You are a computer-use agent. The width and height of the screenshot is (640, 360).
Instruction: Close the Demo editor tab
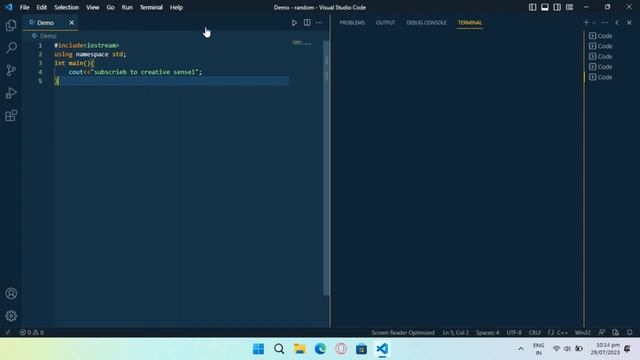[x=71, y=22]
